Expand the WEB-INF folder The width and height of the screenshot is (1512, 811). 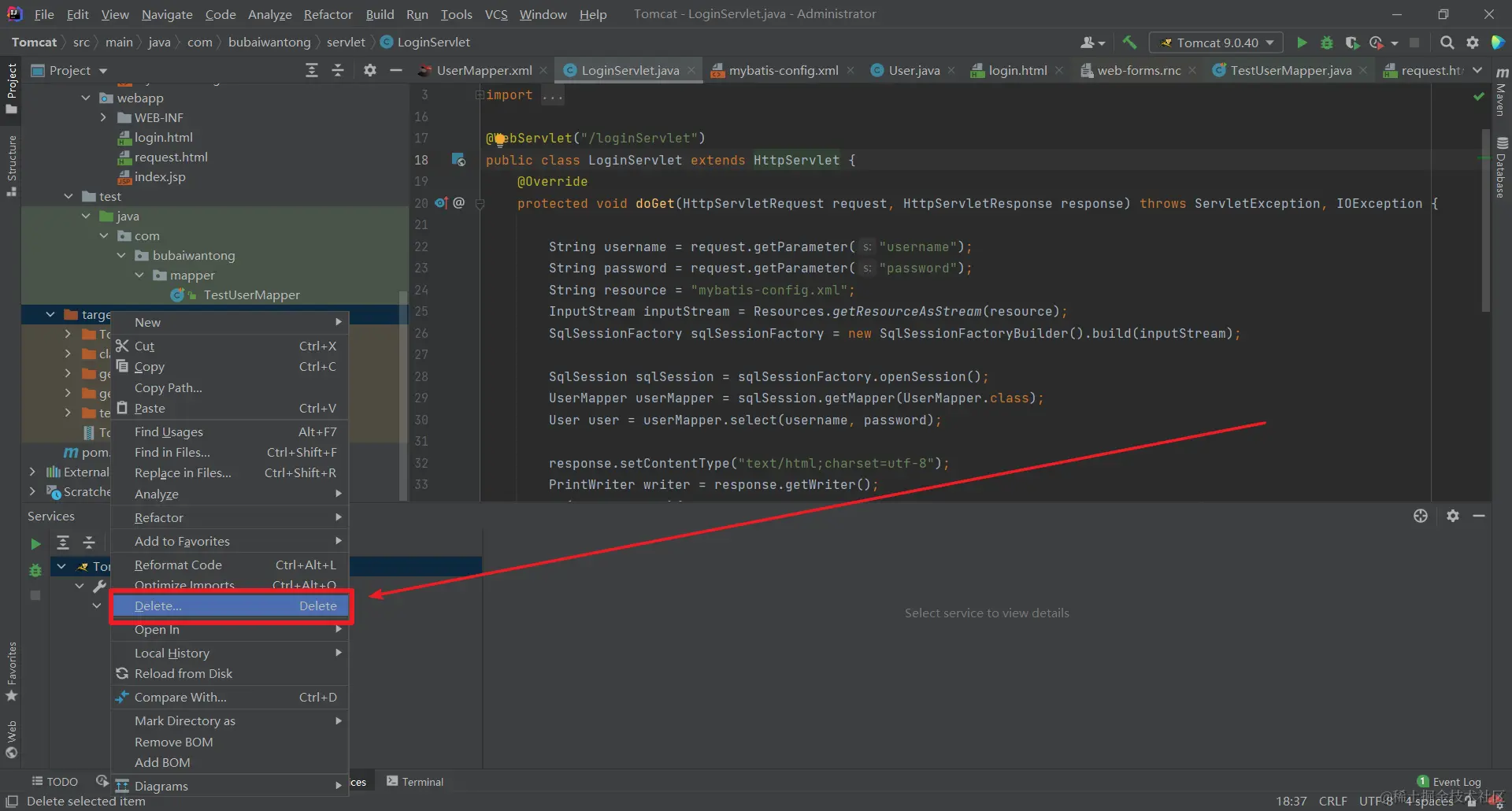click(x=103, y=118)
